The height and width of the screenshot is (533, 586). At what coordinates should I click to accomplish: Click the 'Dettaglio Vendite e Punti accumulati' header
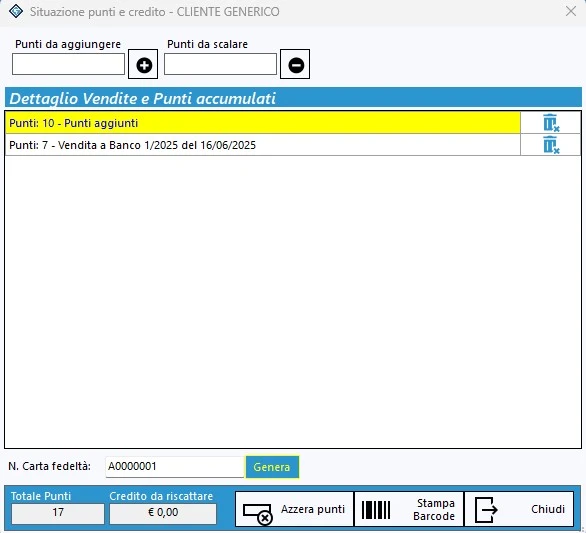(293, 98)
